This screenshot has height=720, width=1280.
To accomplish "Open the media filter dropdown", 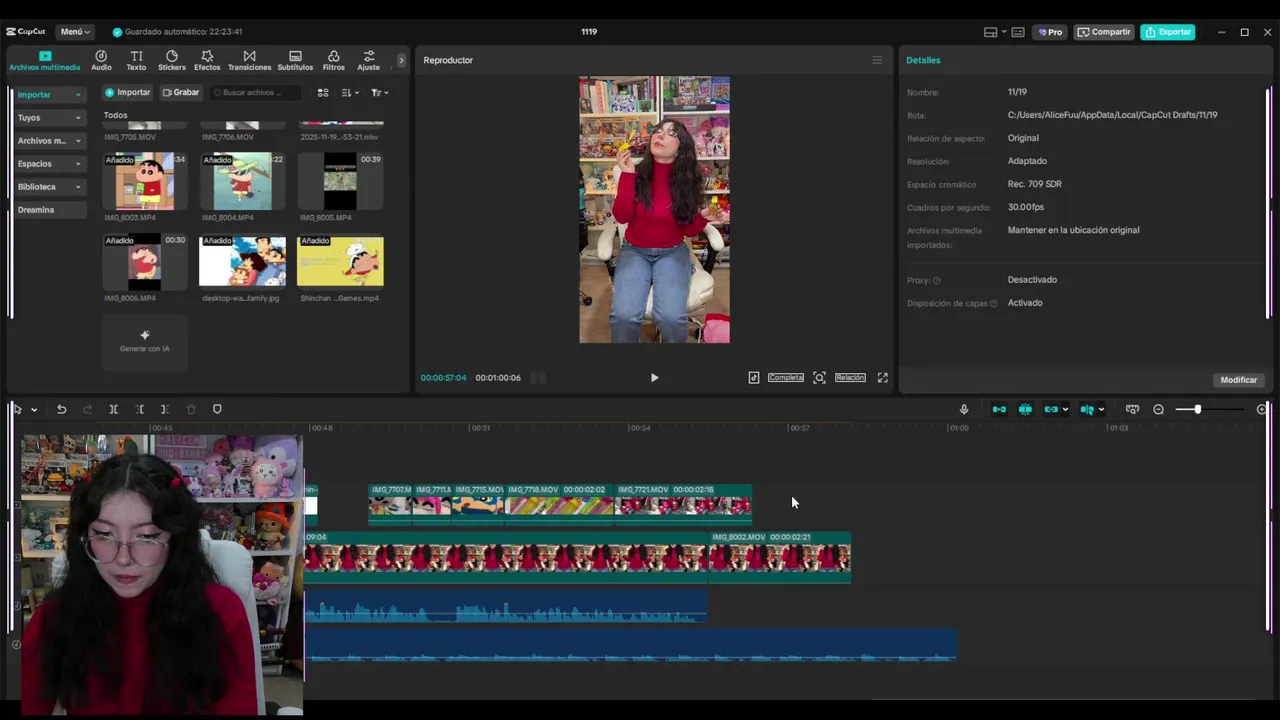I will [379, 93].
